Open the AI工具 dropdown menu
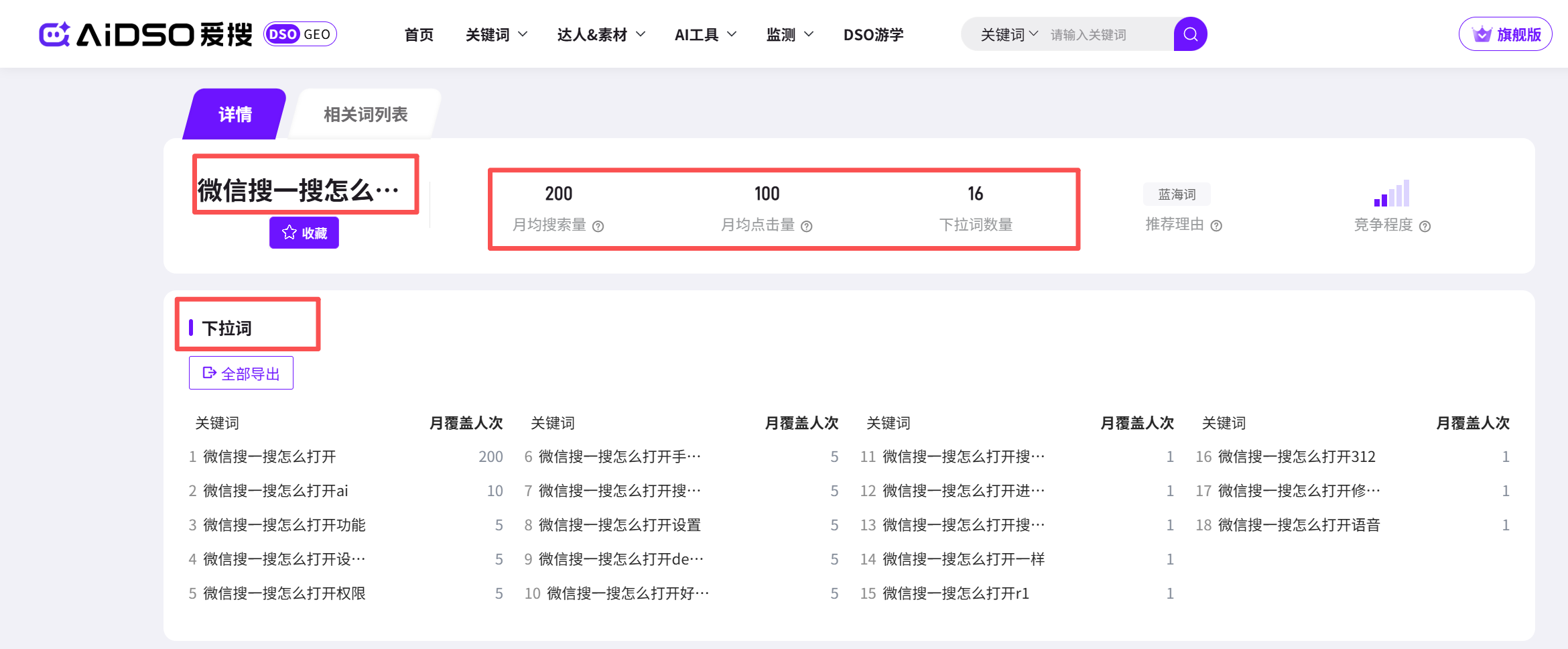This screenshot has height=649, width=1568. tap(705, 35)
